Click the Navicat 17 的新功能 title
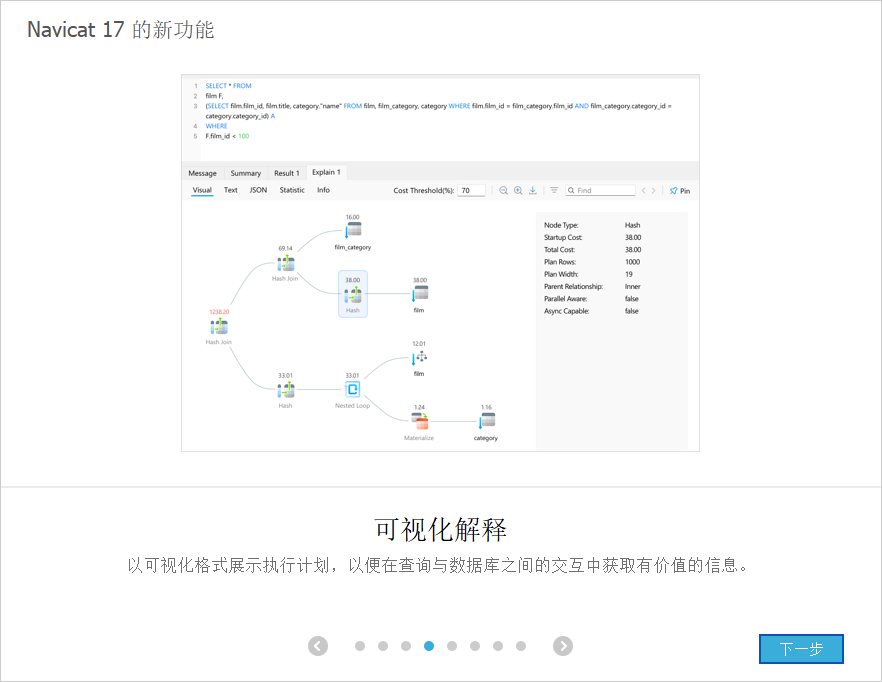Screen dimensions: 882x682 (120, 30)
